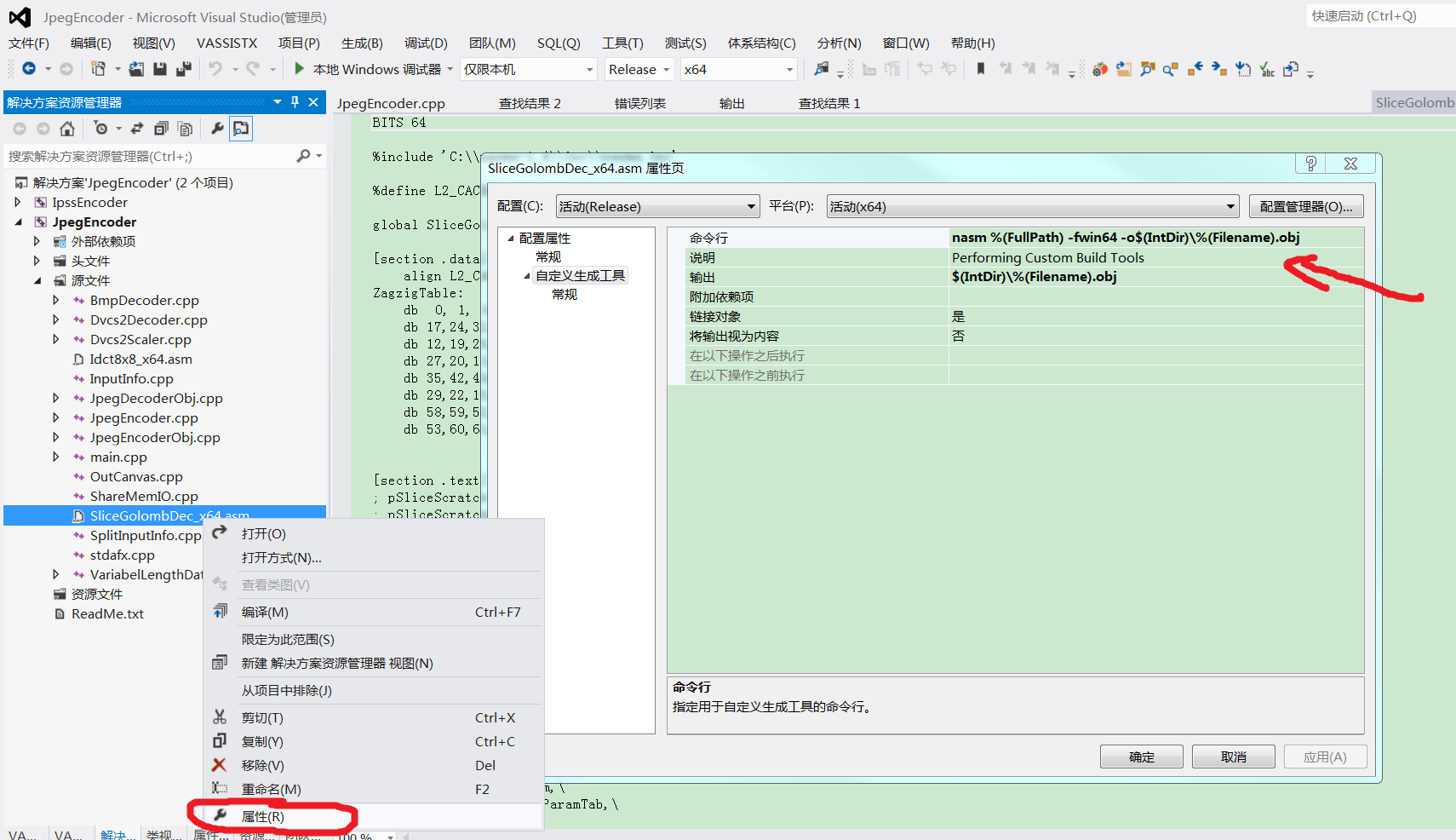Click the Find in Files toolbar icon
The image size is (1456, 840).
tap(822, 69)
